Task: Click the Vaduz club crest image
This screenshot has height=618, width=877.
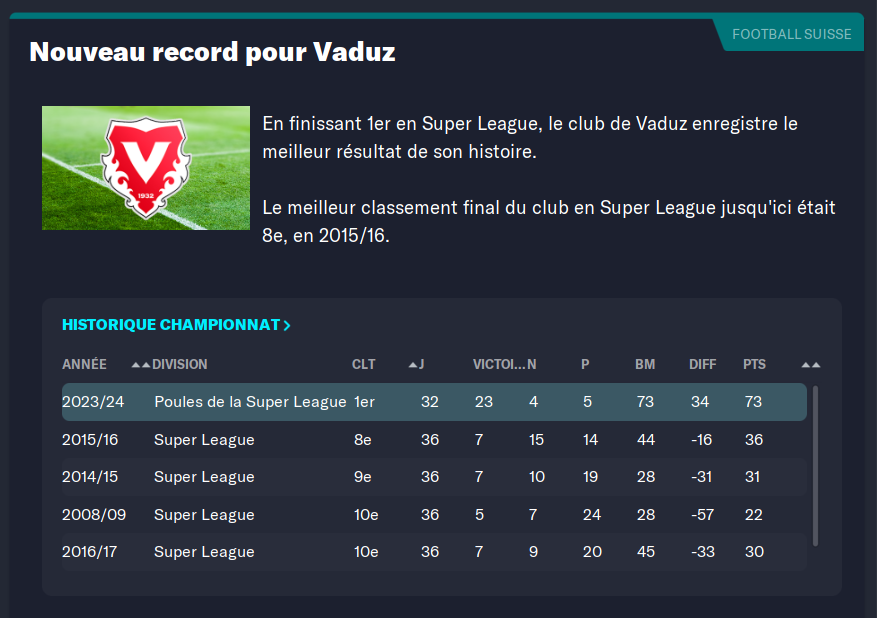Action: coord(146,168)
